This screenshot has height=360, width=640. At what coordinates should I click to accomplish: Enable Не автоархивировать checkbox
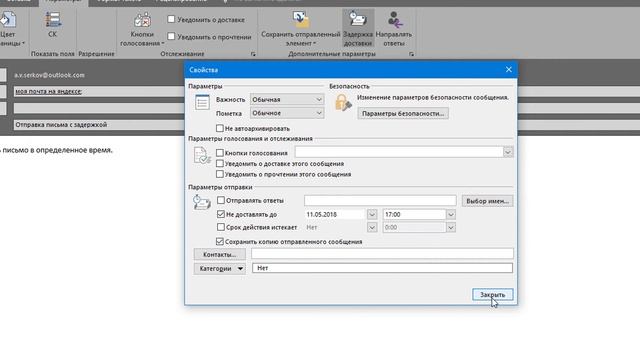pos(220,128)
